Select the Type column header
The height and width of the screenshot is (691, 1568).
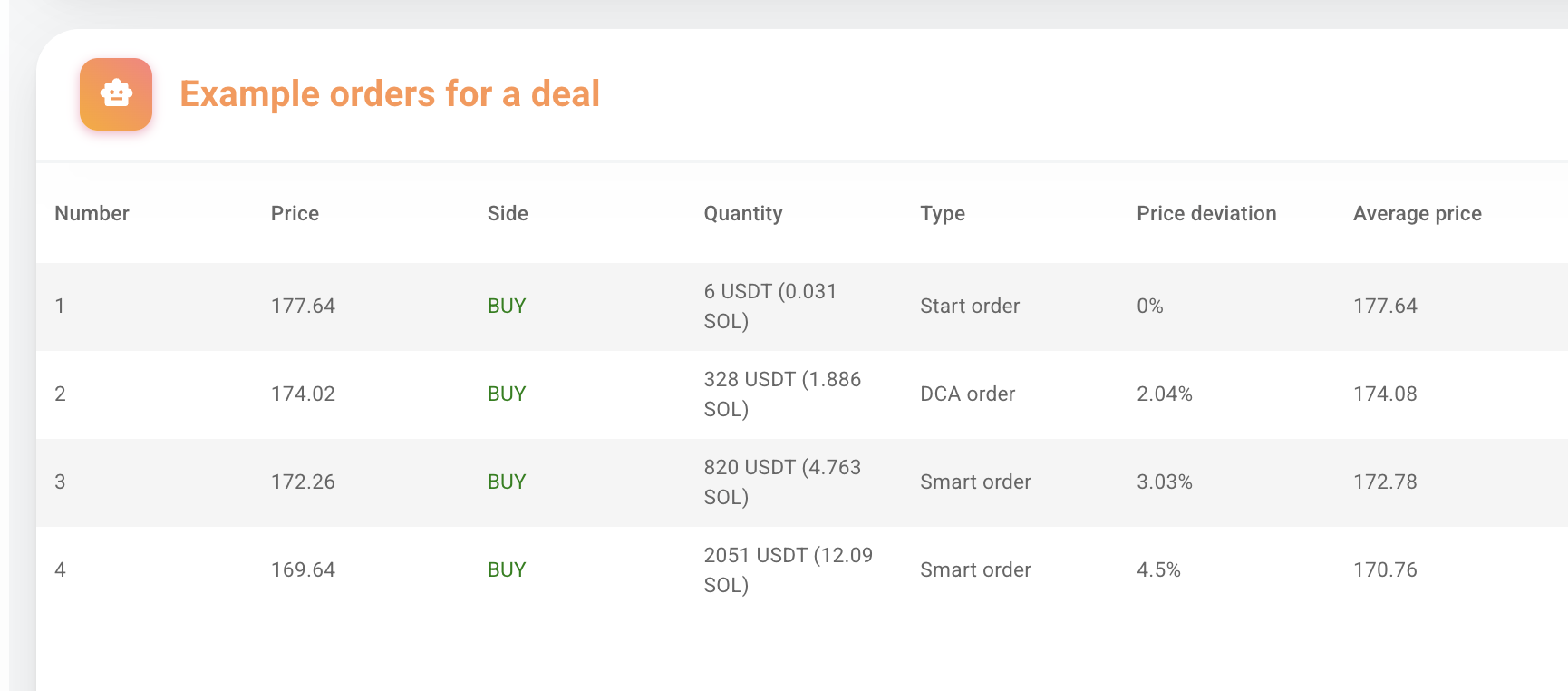tap(943, 214)
